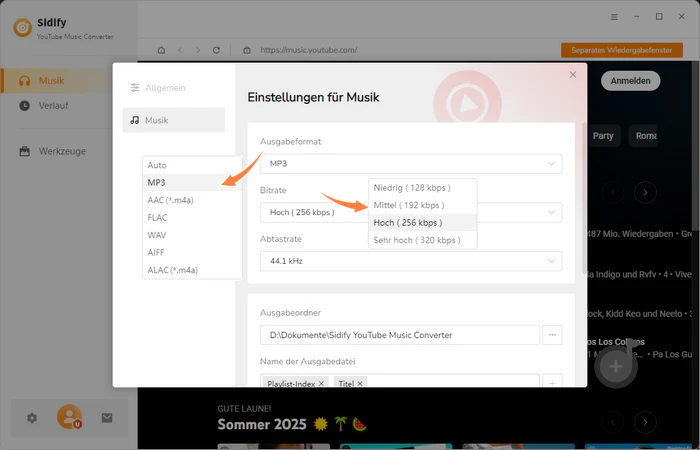
Task: Click the add music floating button
Action: (616, 366)
